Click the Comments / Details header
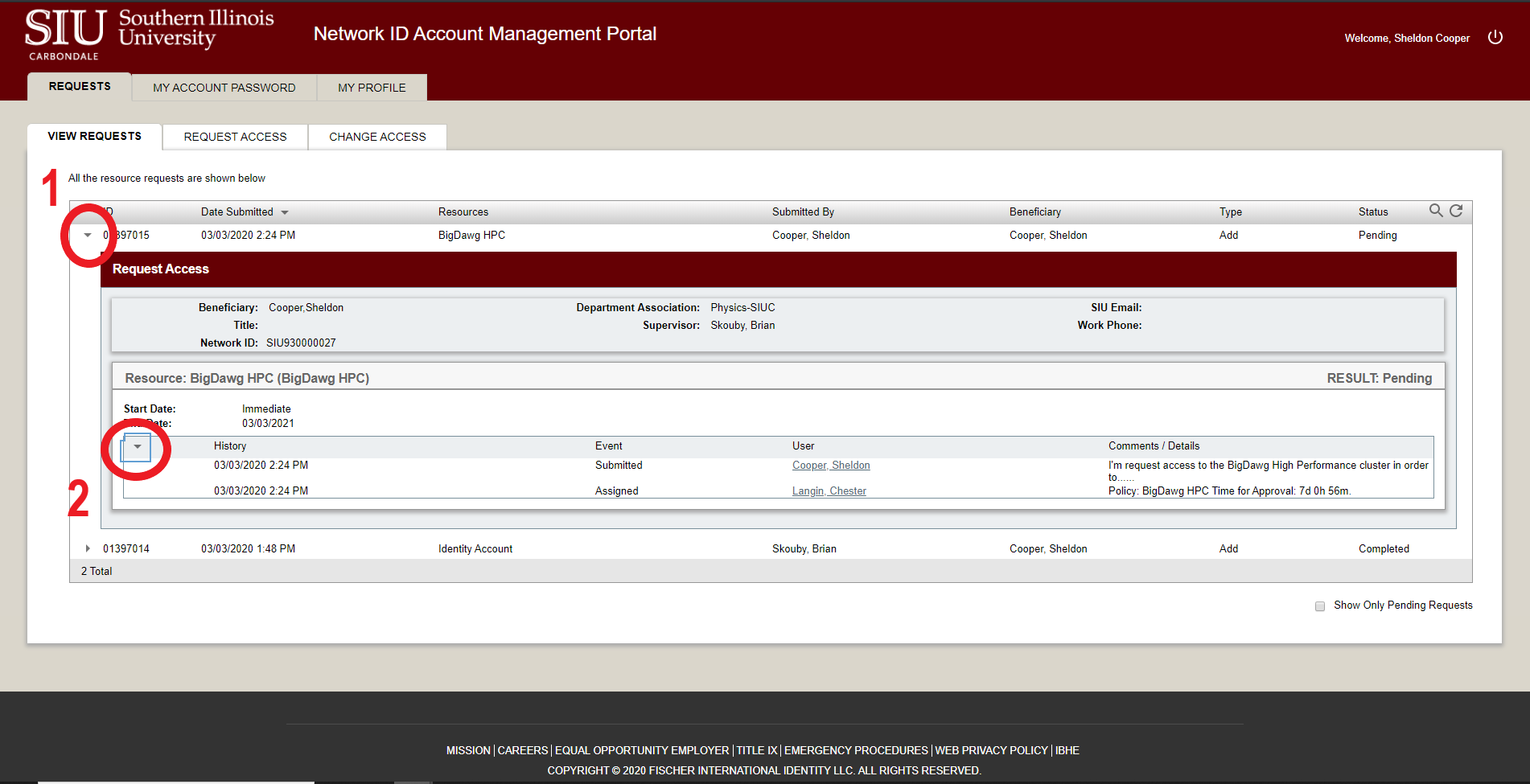Viewport: 1530px width, 784px height. point(1154,446)
